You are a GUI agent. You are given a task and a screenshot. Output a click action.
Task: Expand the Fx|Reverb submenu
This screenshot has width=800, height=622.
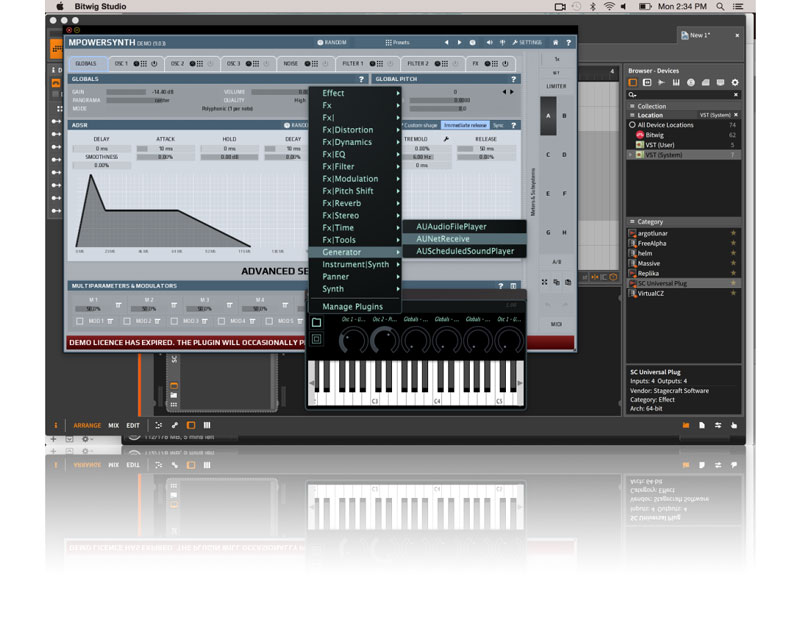coord(355,203)
